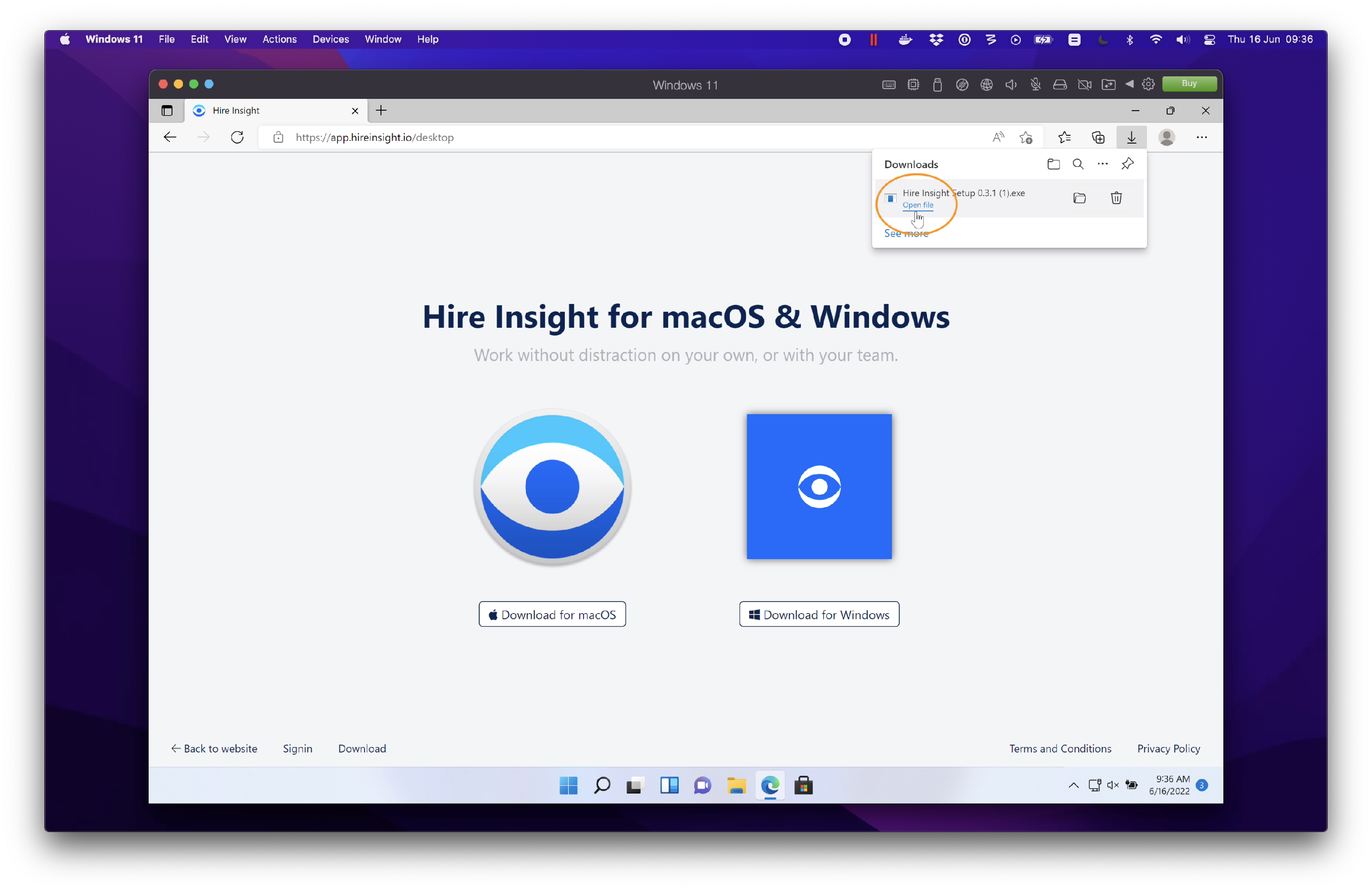This screenshot has width=1372, height=891.
Task: Open Parallels configuration gear icon
Action: [1148, 84]
